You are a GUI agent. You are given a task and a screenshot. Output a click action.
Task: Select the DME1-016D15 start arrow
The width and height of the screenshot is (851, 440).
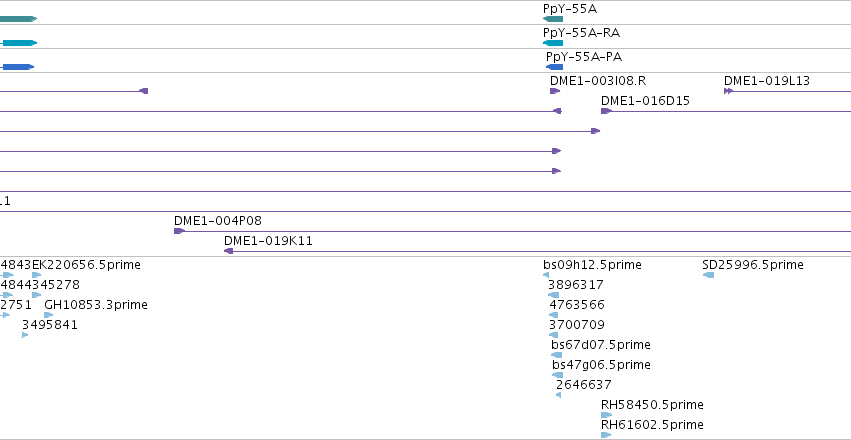[x=606, y=111]
